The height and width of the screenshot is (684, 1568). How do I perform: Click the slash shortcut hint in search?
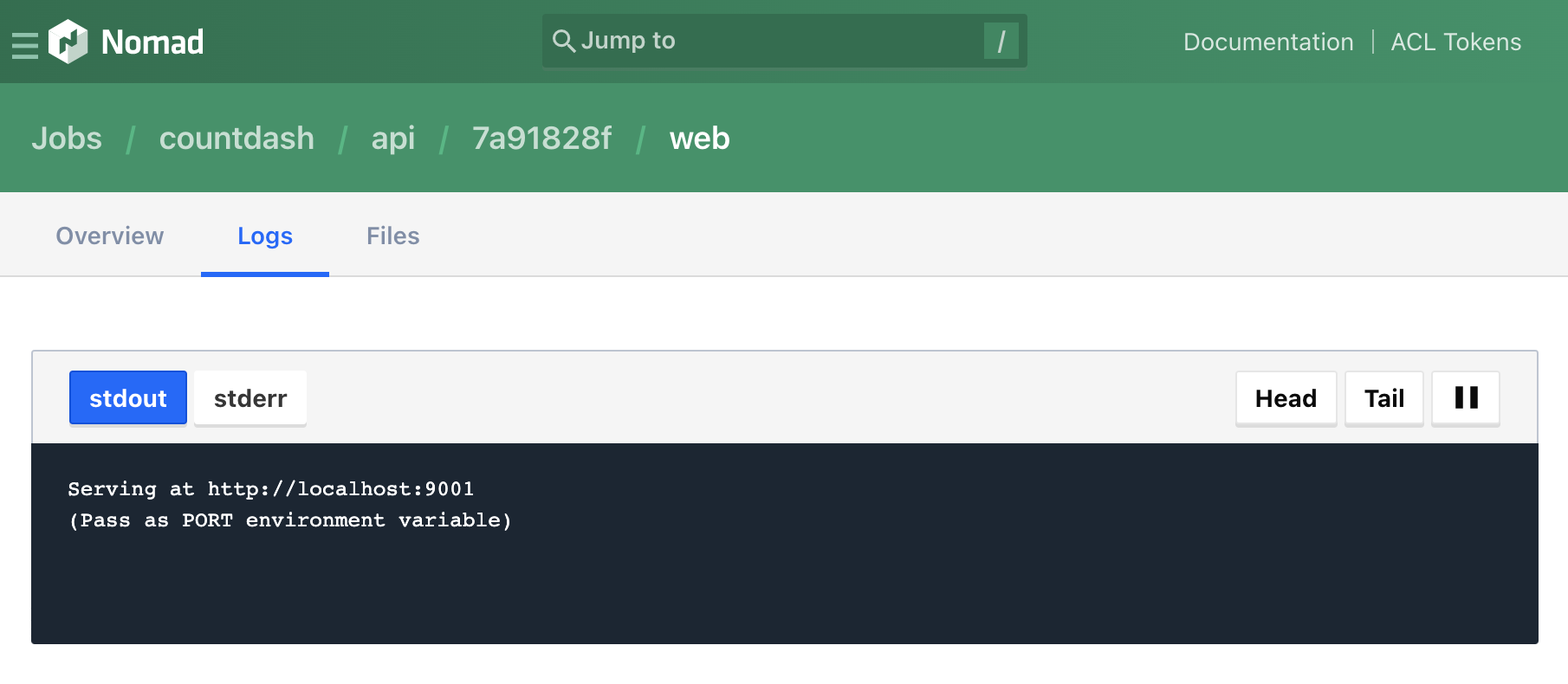(1001, 41)
